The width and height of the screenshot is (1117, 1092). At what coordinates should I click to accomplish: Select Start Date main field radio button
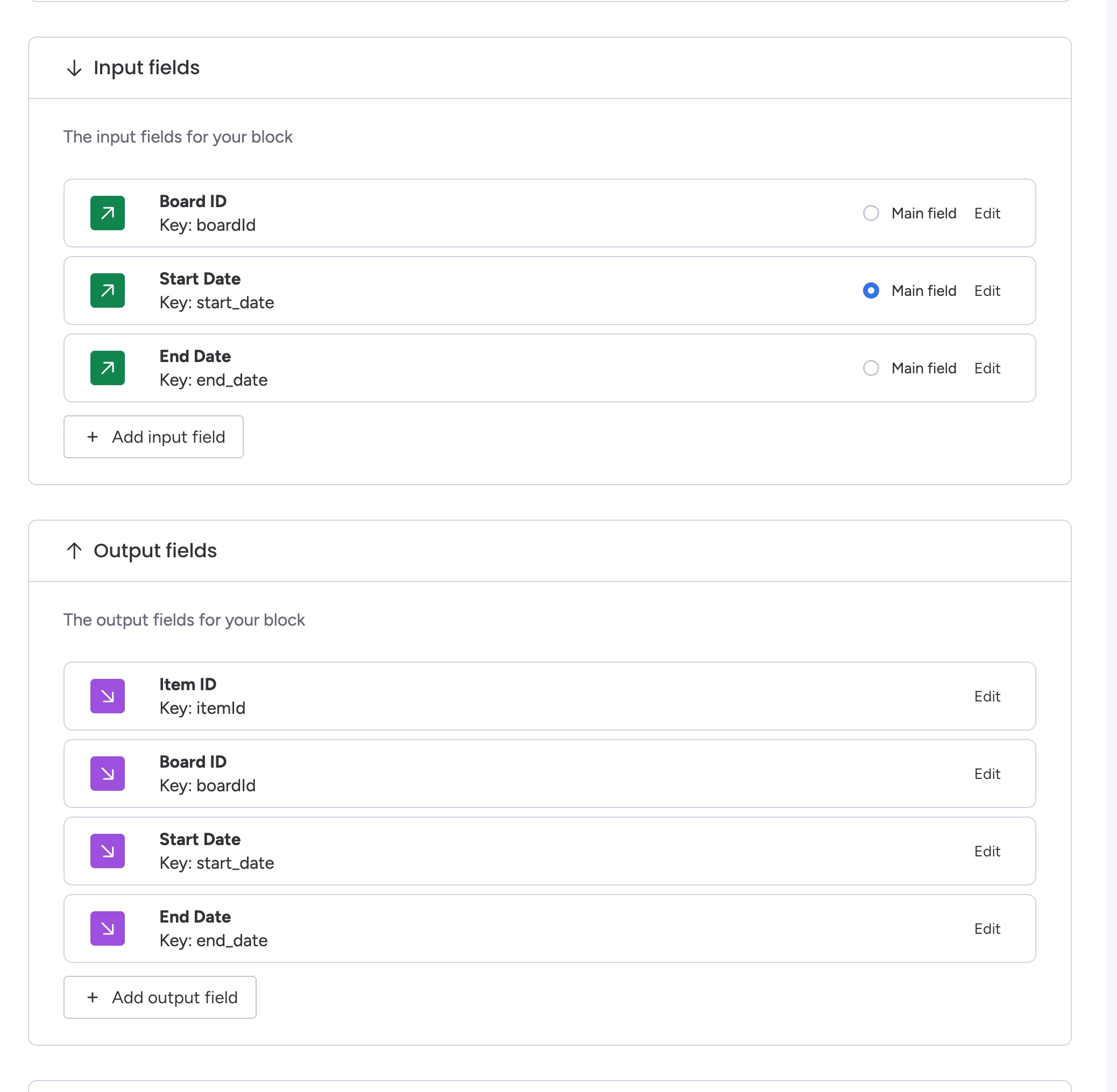pyautogui.click(x=871, y=291)
